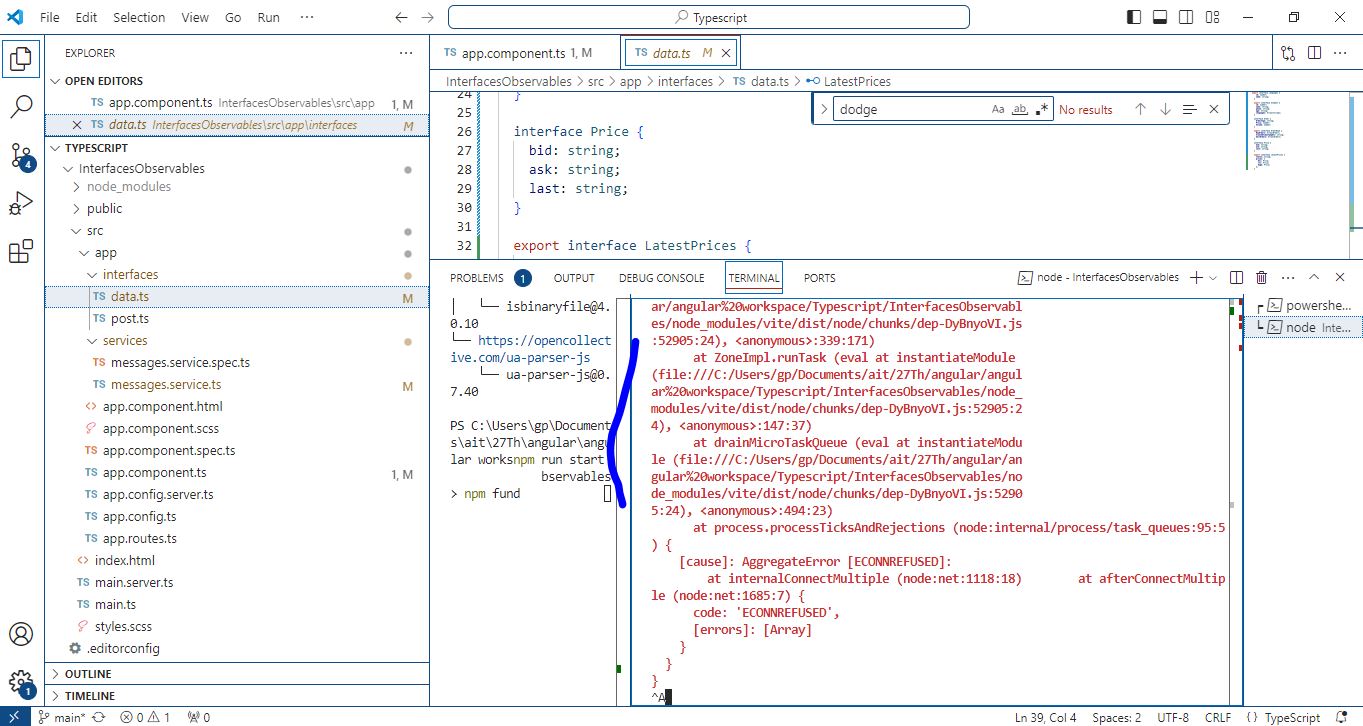Toggle Use Regular Expression in find widget
The width and height of the screenshot is (1363, 726).
coord(1042,109)
